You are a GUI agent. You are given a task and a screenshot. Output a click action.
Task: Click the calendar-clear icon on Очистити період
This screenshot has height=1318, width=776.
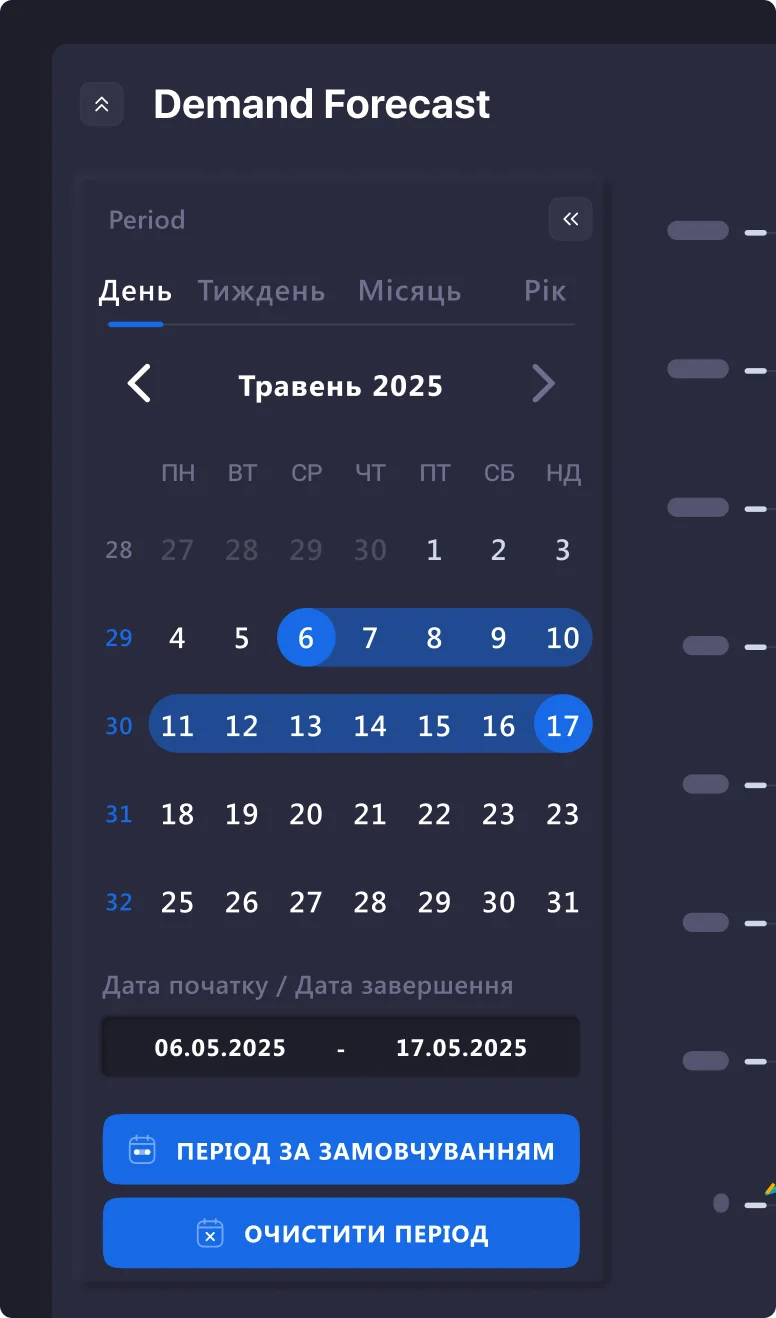[x=210, y=1233]
